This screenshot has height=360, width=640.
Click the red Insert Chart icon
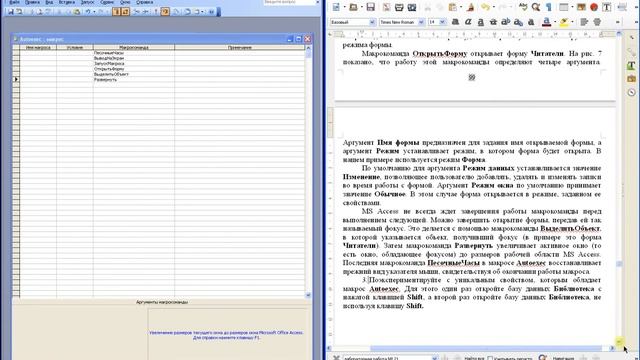click(594, 7)
